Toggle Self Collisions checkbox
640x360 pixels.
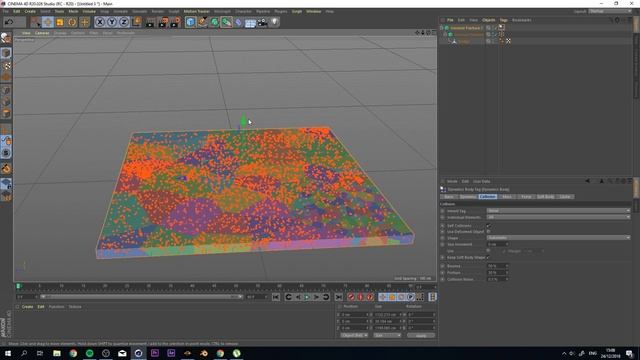click(488, 226)
